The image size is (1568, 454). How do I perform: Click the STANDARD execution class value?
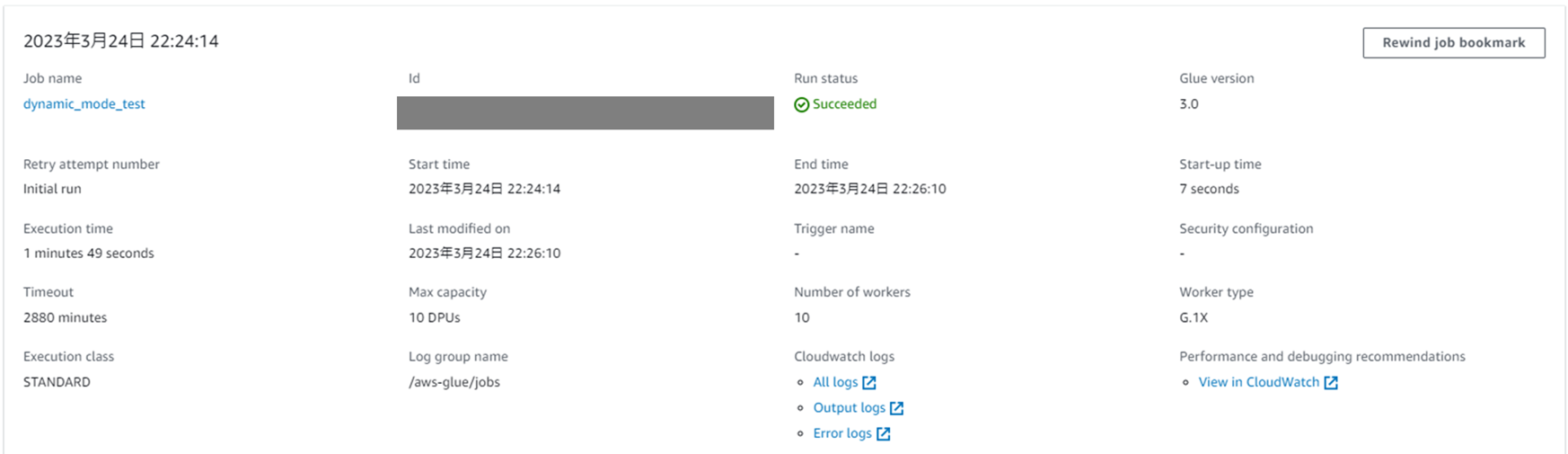point(57,382)
